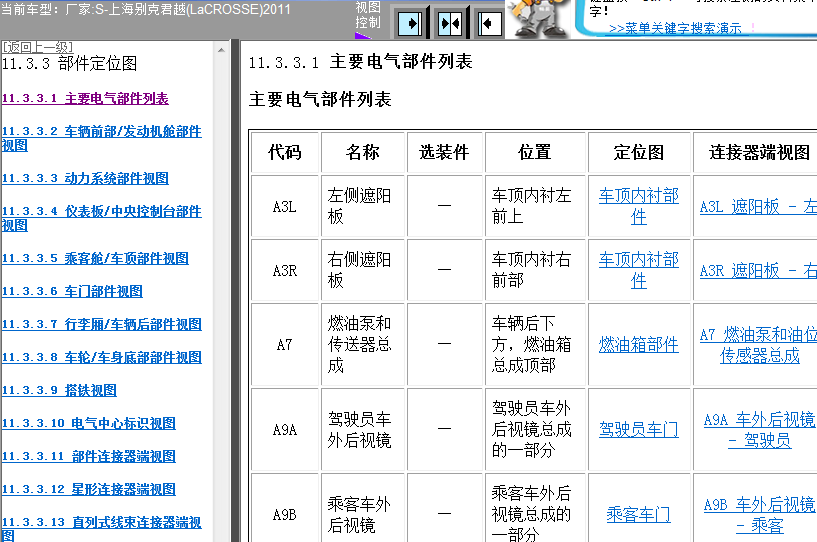Open 11.3.3.9 搭铁视图
817x542 pixels.
(x=59, y=390)
